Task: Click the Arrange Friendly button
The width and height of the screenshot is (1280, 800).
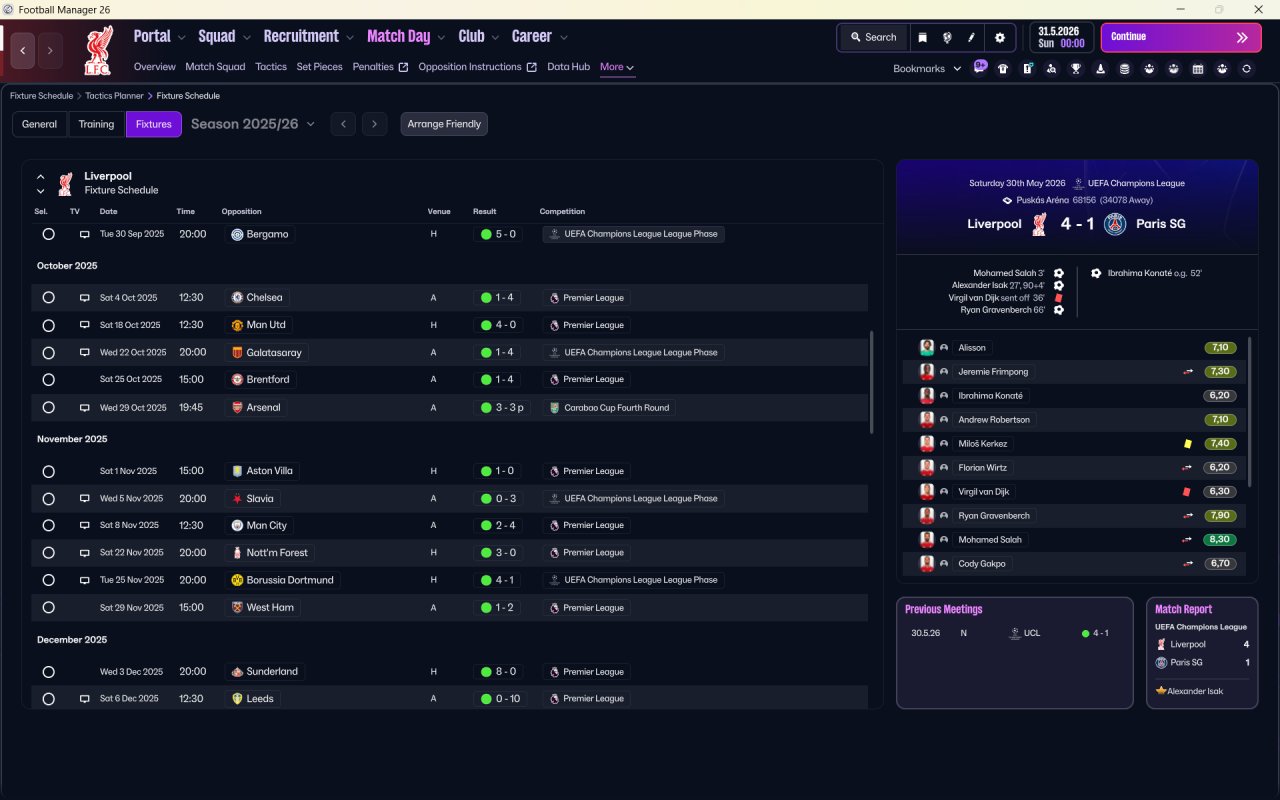Action: pyautogui.click(x=444, y=124)
